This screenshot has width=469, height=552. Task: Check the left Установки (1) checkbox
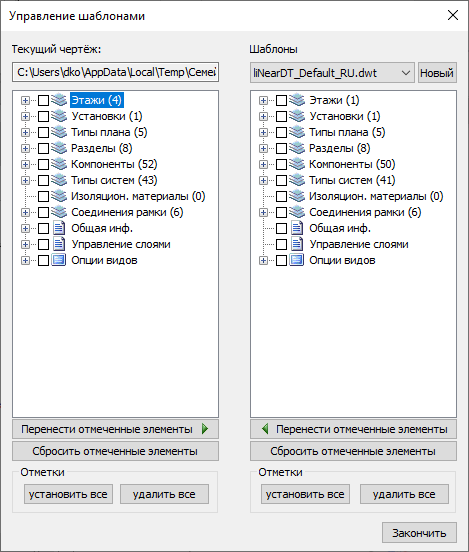pyautogui.click(x=43, y=116)
